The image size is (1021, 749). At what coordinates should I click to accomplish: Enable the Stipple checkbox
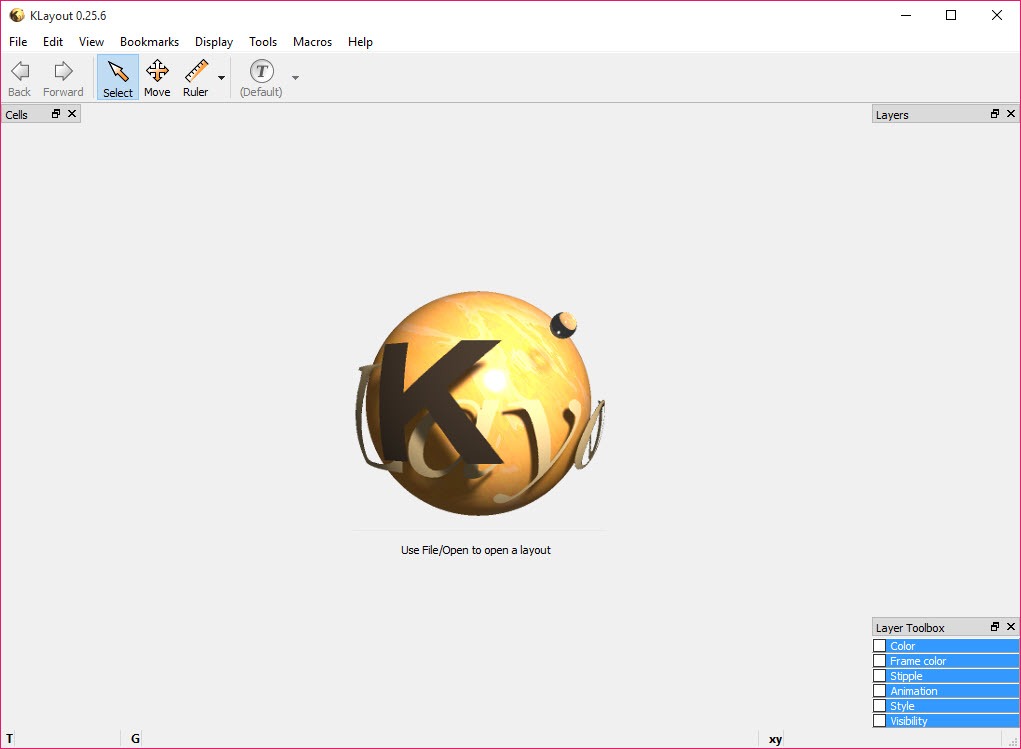880,675
